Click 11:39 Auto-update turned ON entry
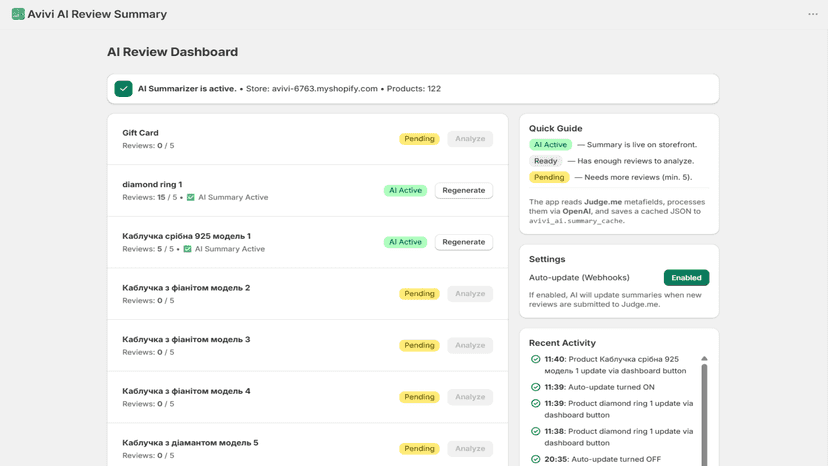This screenshot has width=828, height=466. [599, 387]
